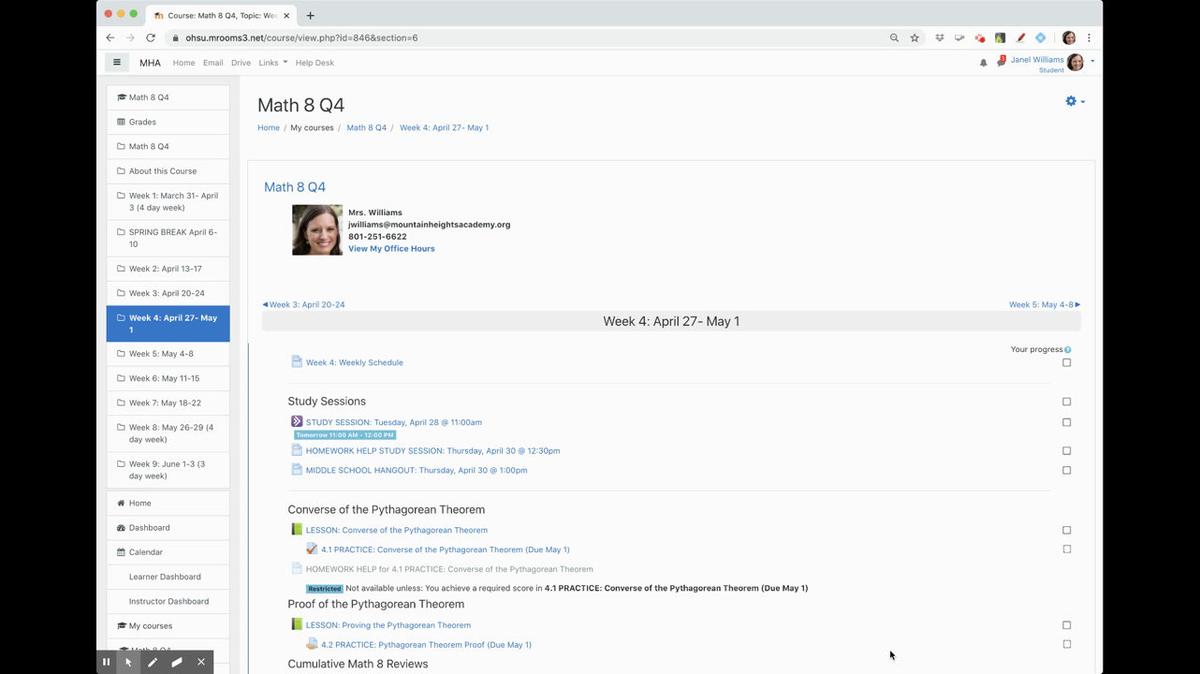
Task: Open a new browser tab with plus
Action: (310, 15)
